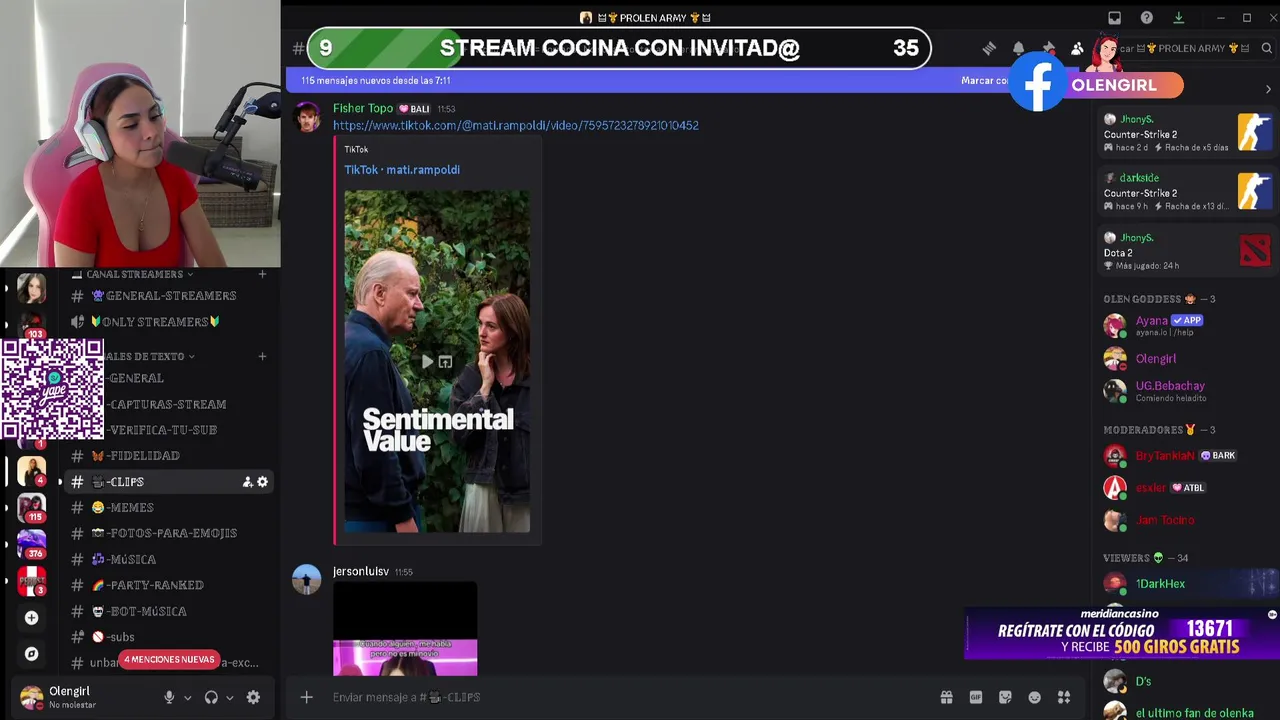The image size is (1280, 720).
Task: Open headphone output options arrow
Action: [229, 698]
